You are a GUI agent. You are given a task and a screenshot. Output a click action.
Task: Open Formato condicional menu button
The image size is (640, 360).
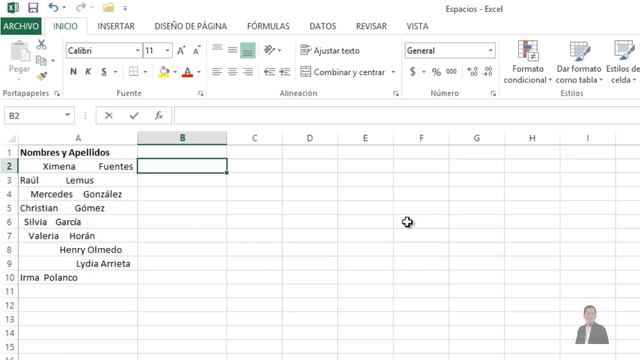click(x=527, y=62)
